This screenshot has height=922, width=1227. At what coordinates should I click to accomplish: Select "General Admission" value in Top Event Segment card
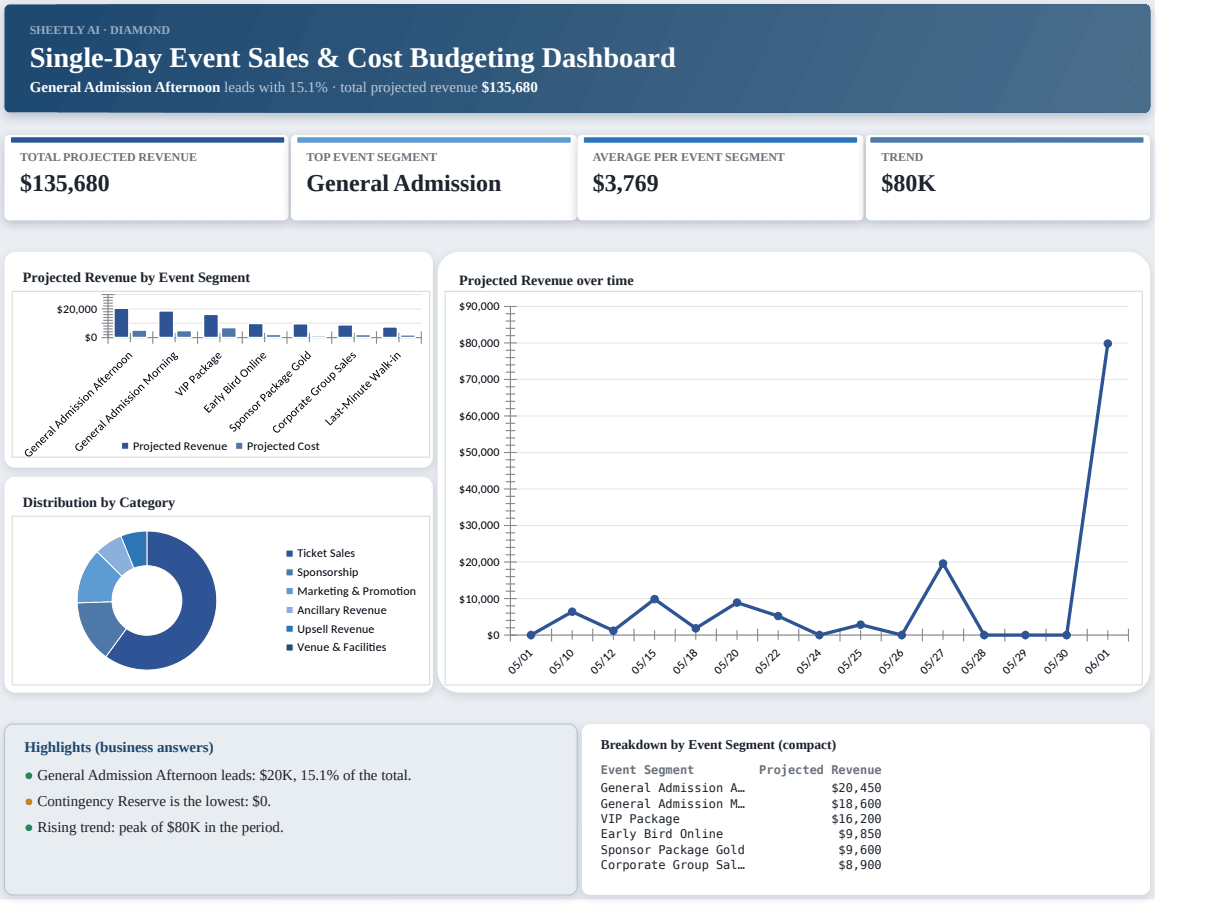(404, 184)
